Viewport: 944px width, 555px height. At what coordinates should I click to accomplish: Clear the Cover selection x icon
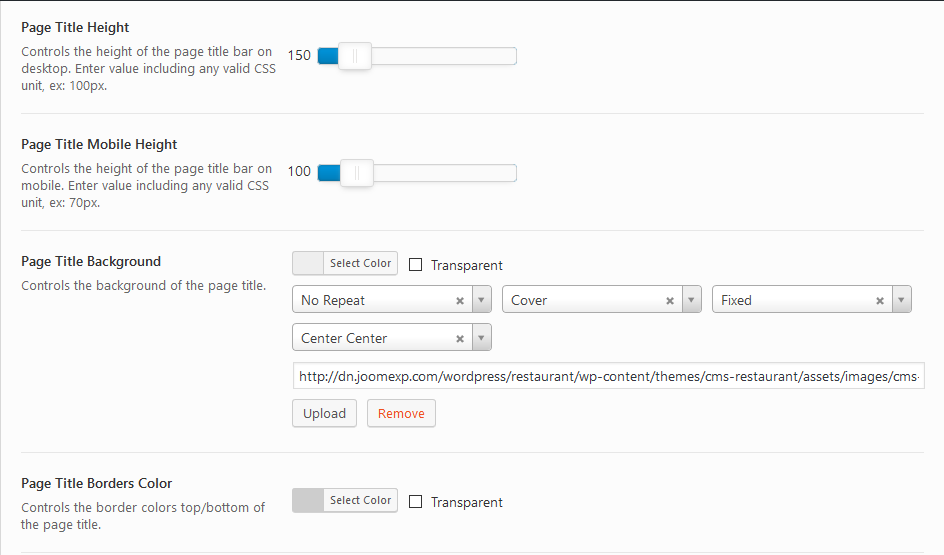tap(669, 300)
